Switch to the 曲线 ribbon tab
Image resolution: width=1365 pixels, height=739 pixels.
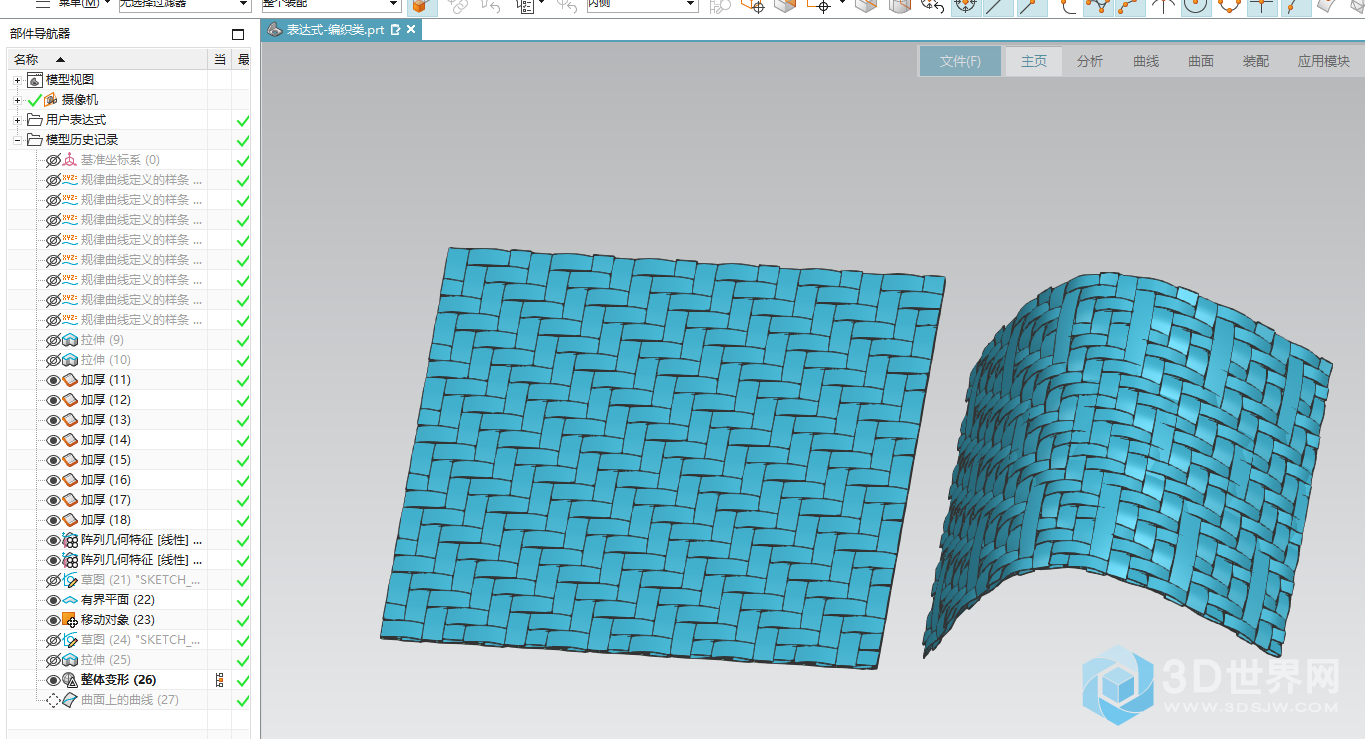(x=1146, y=61)
